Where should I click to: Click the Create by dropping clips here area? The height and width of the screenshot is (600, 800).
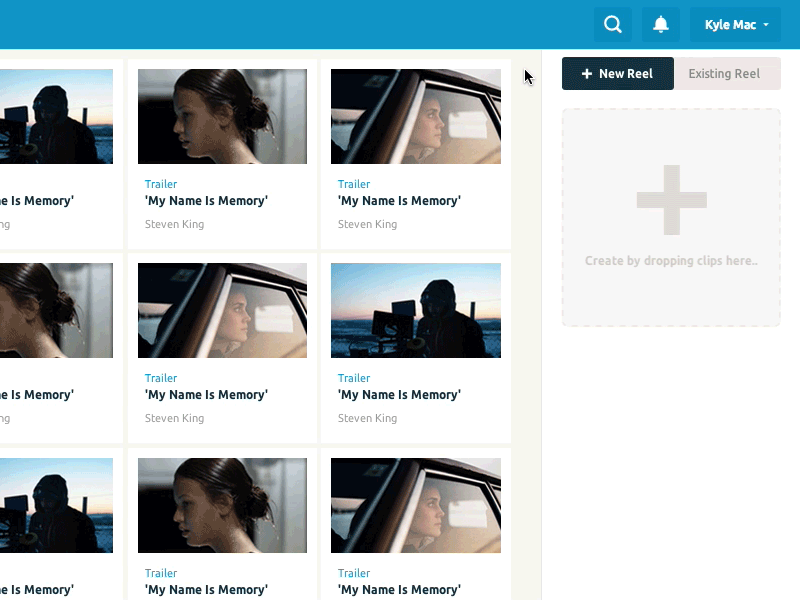click(x=671, y=260)
